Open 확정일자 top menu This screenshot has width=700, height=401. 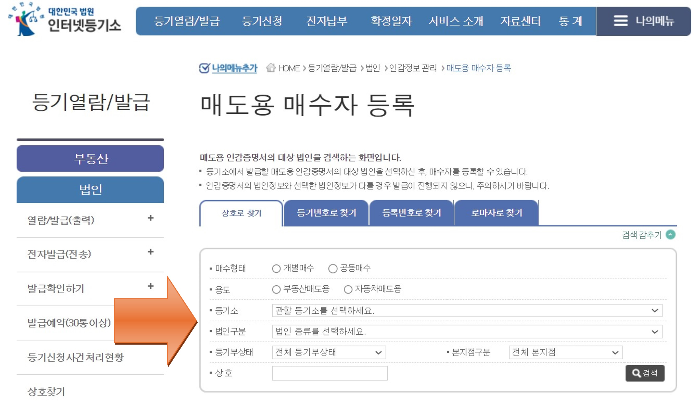point(391,21)
